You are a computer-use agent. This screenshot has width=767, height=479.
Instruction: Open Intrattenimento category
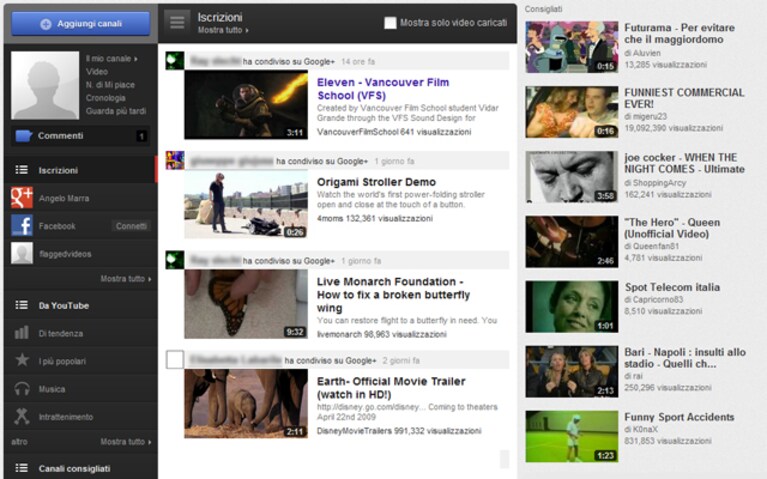coord(66,417)
